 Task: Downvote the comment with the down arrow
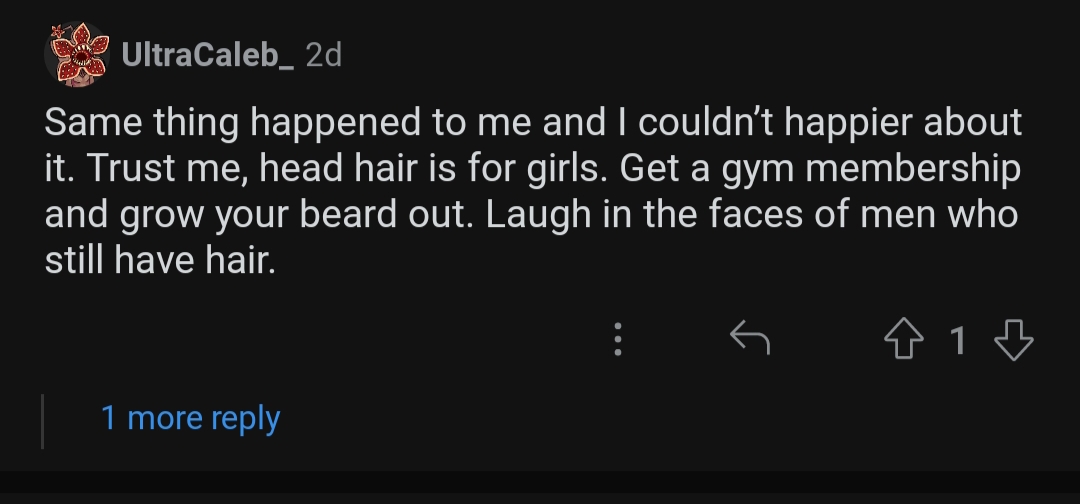click(1014, 339)
